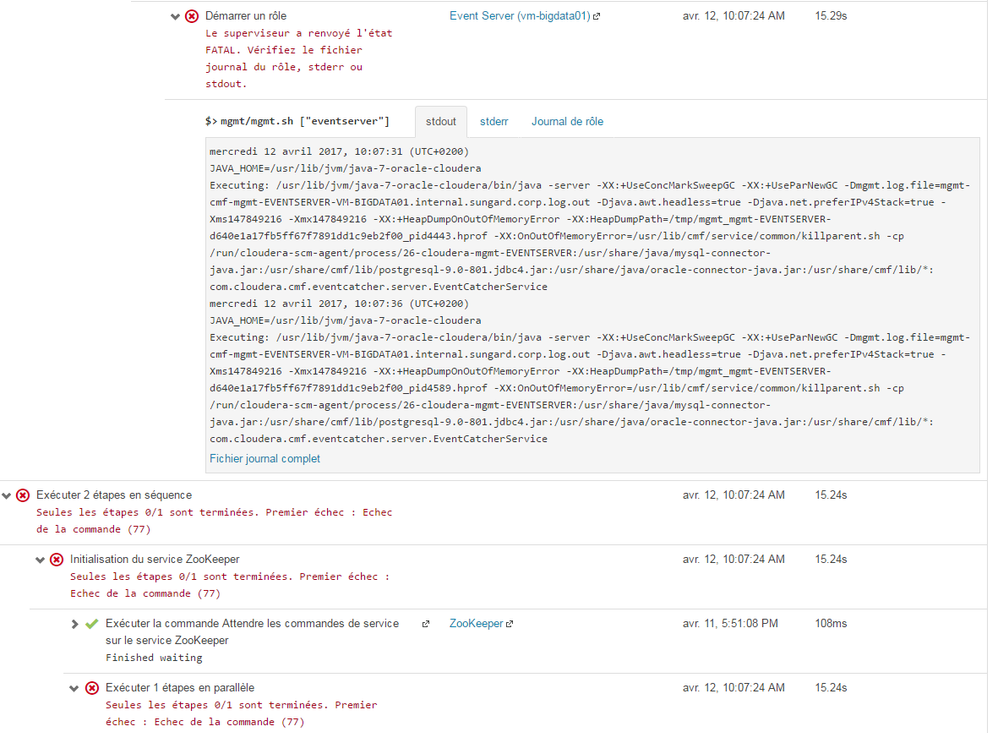Switch to the stderr tab

[x=494, y=122]
